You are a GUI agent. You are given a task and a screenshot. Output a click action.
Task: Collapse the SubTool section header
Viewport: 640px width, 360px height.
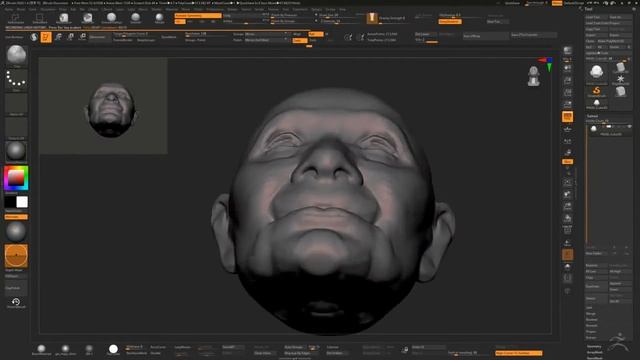click(x=592, y=116)
